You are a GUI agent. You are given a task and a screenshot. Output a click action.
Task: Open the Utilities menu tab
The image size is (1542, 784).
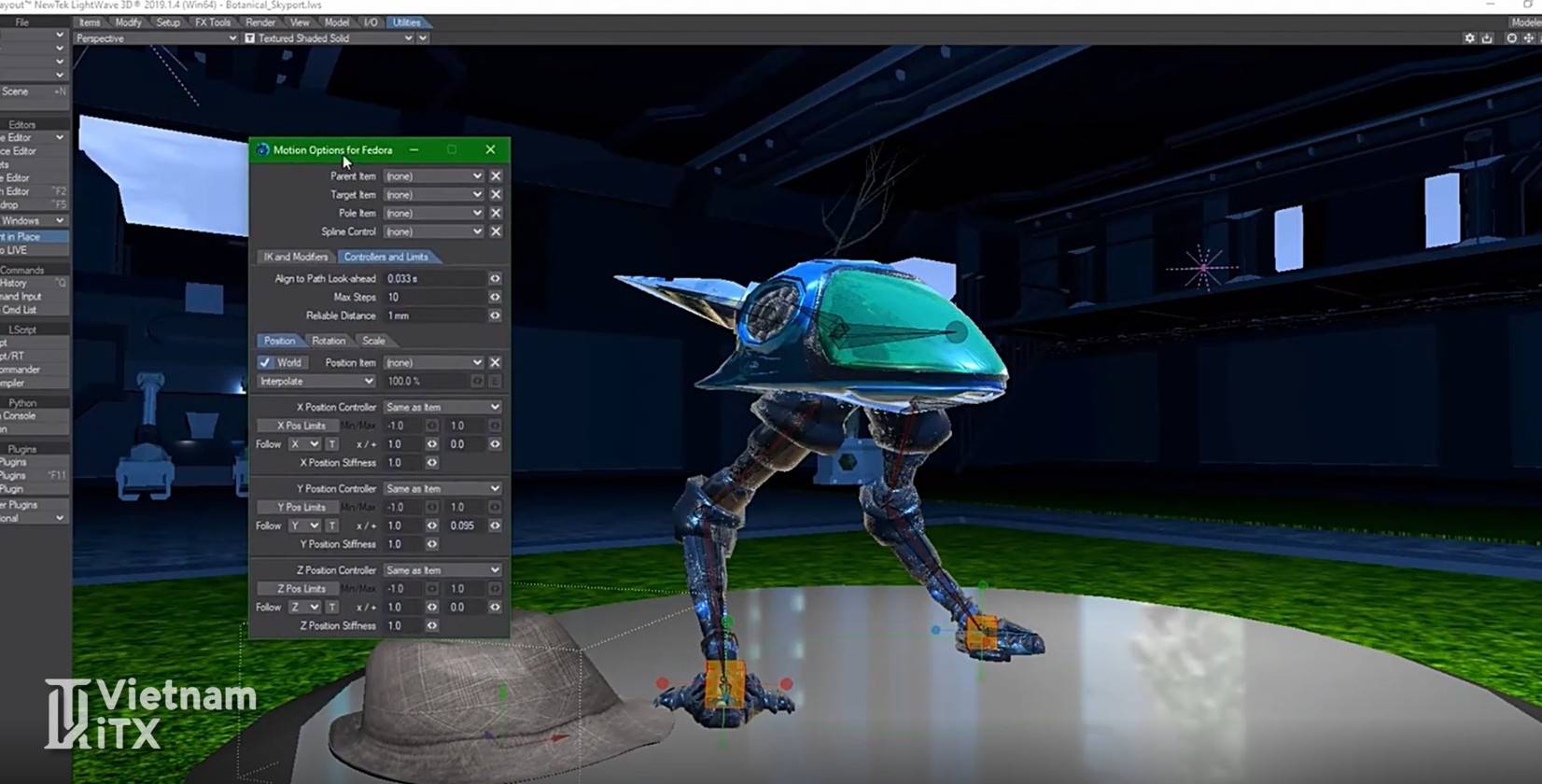click(x=406, y=22)
